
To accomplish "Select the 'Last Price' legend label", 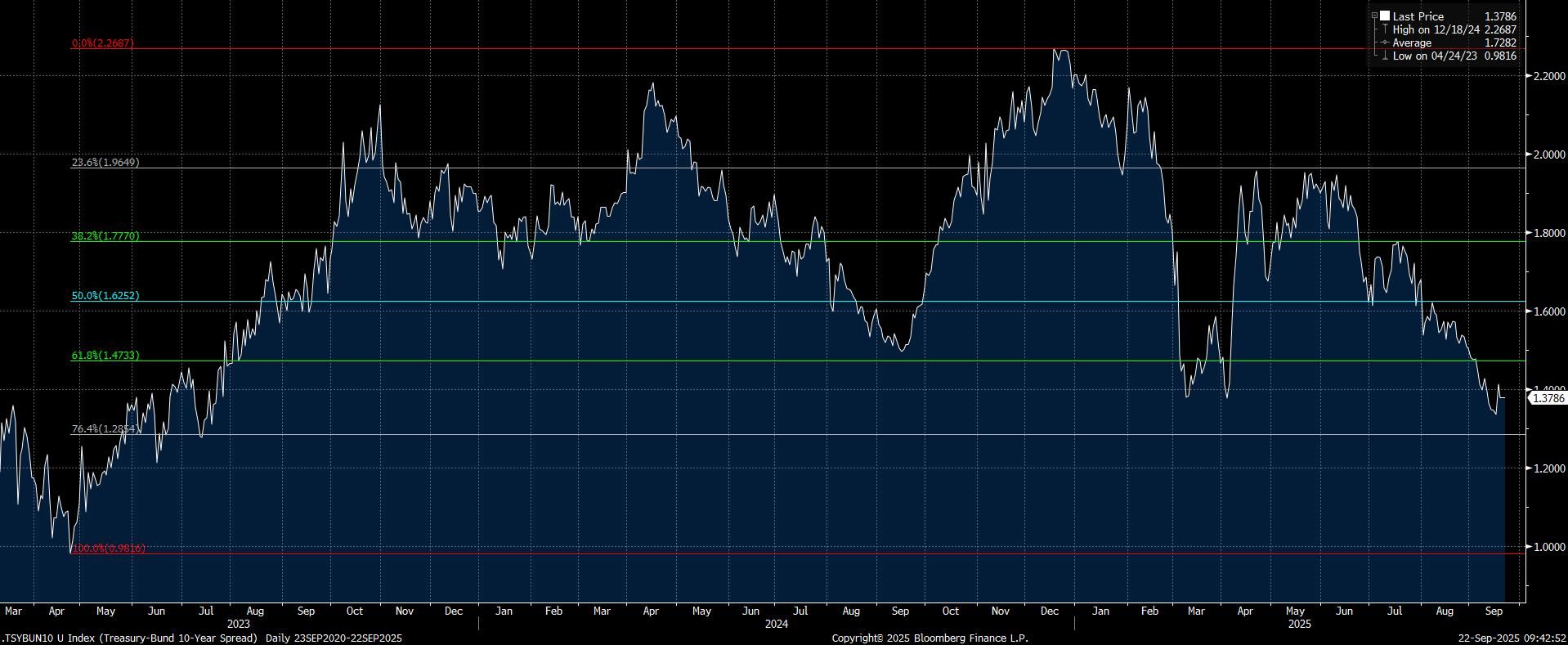I will tap(1418, 16).
